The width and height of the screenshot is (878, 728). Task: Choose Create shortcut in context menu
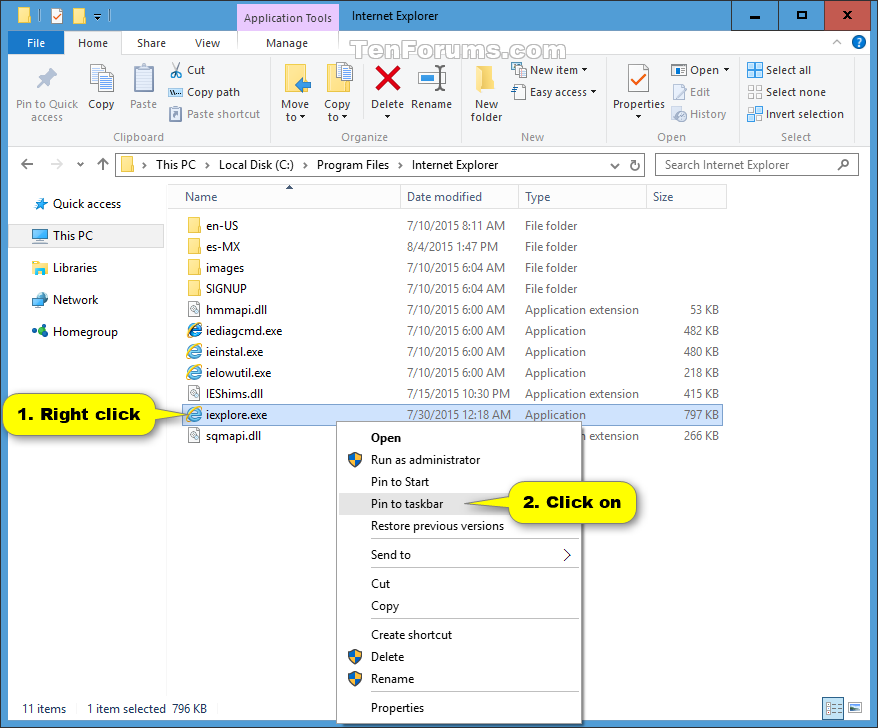click(460, 634)
